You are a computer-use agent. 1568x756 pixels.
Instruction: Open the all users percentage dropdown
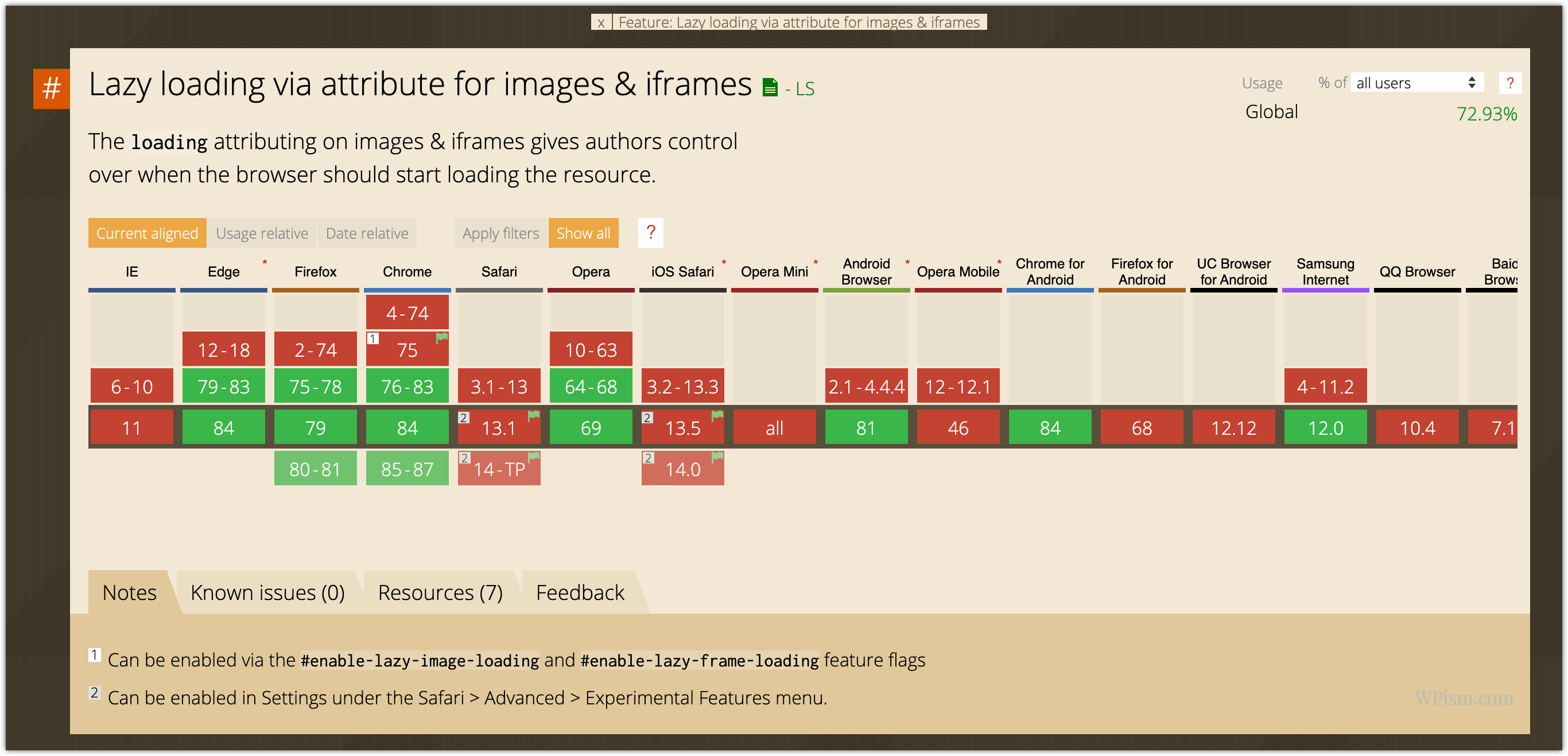pyautogui.click(x=1416, y=83)
